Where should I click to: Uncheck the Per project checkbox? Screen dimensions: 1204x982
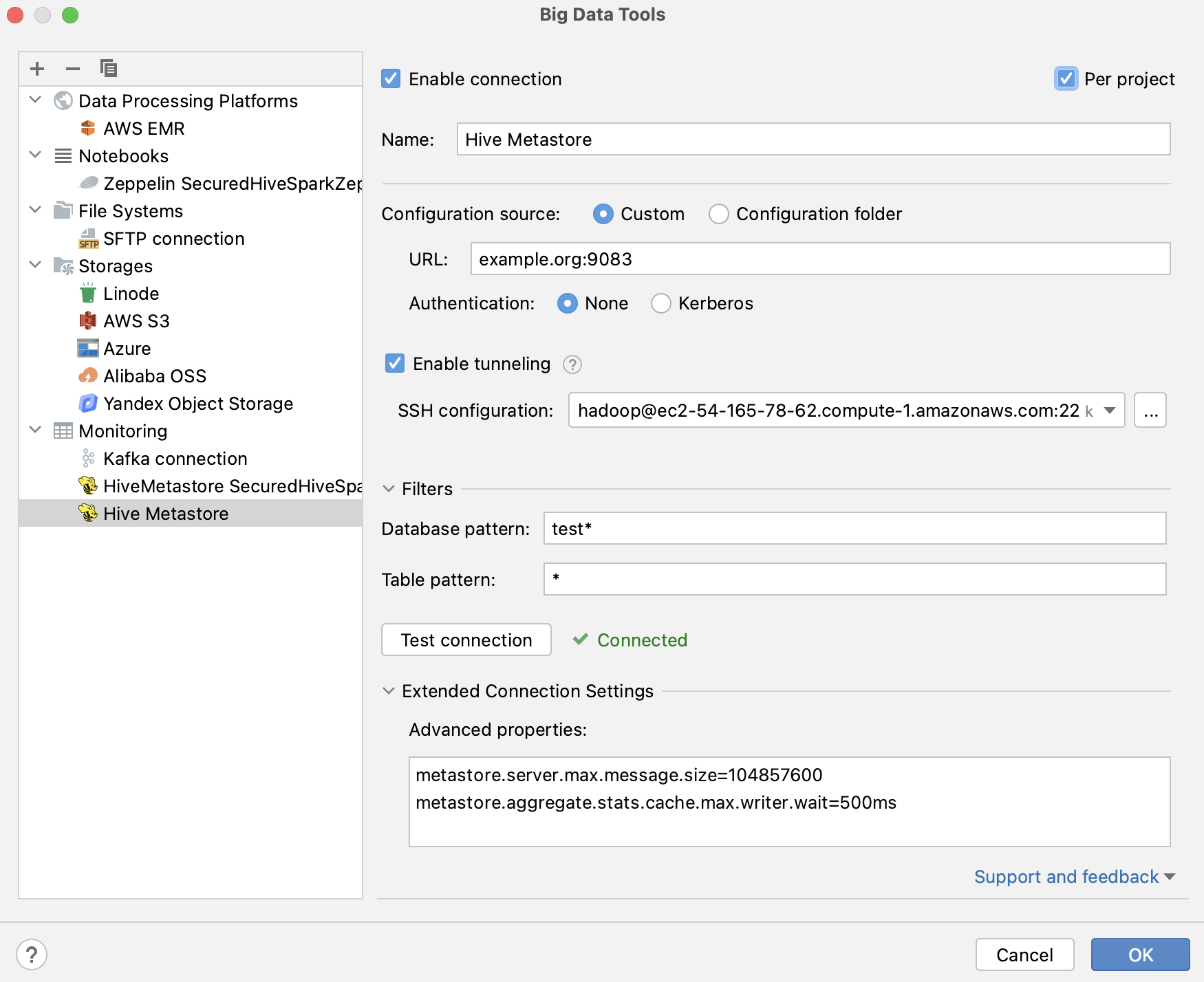coord(1066,78)
